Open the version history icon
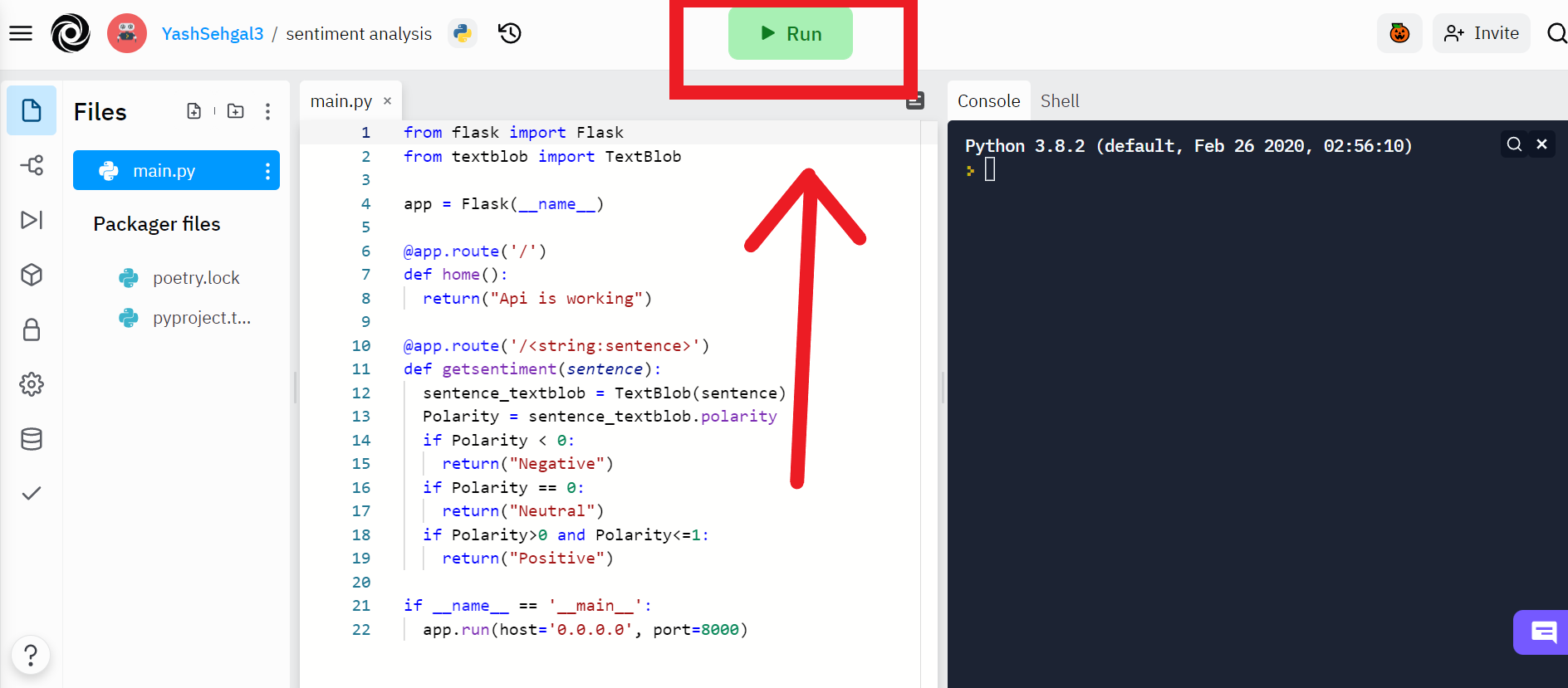Image resolution: width=1568 pixels, height=688 pixels. (510, 33)
